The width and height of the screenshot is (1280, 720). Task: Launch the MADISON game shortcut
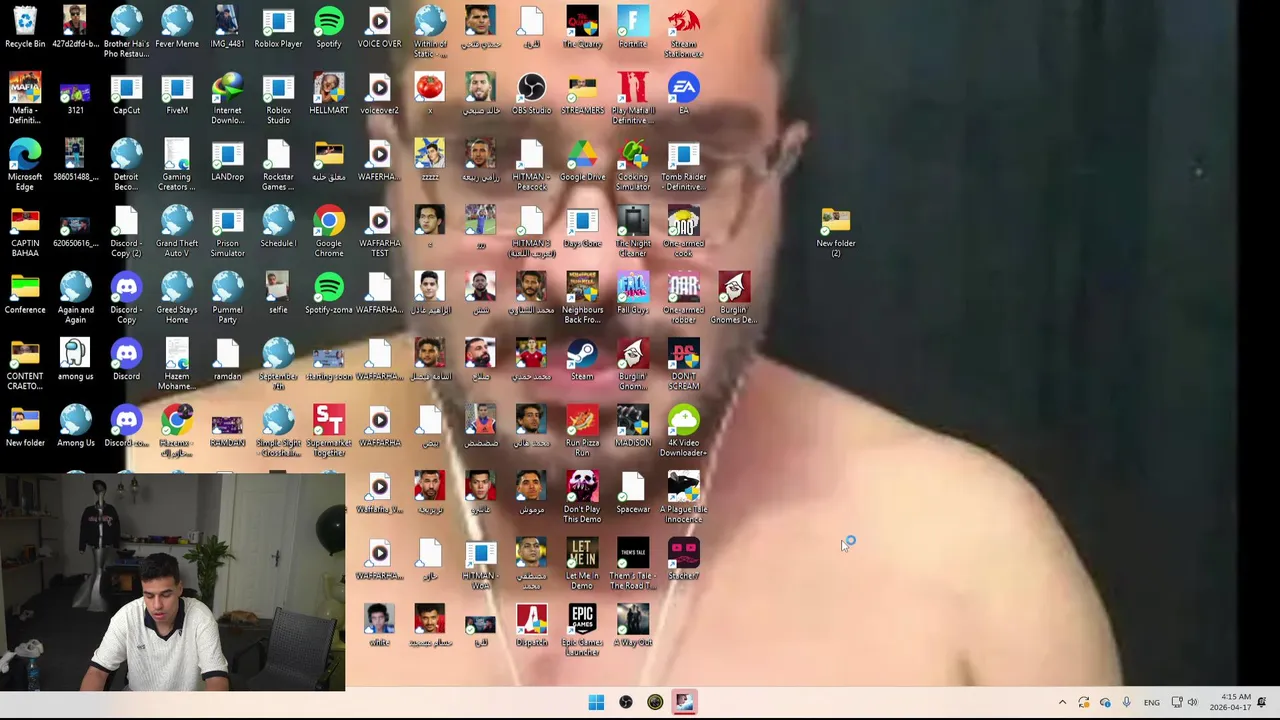[632, 426]
